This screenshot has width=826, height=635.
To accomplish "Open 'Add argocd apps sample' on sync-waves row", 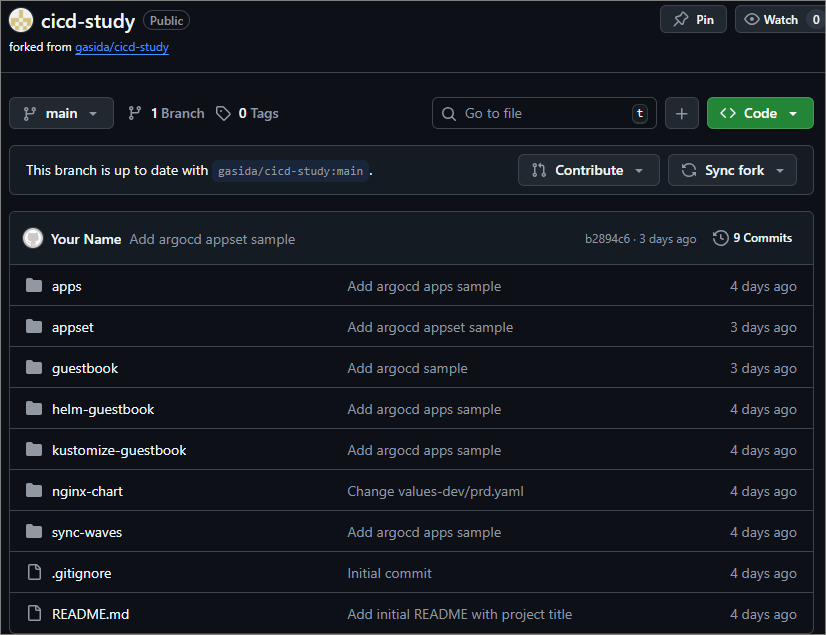I will [424, 533].
